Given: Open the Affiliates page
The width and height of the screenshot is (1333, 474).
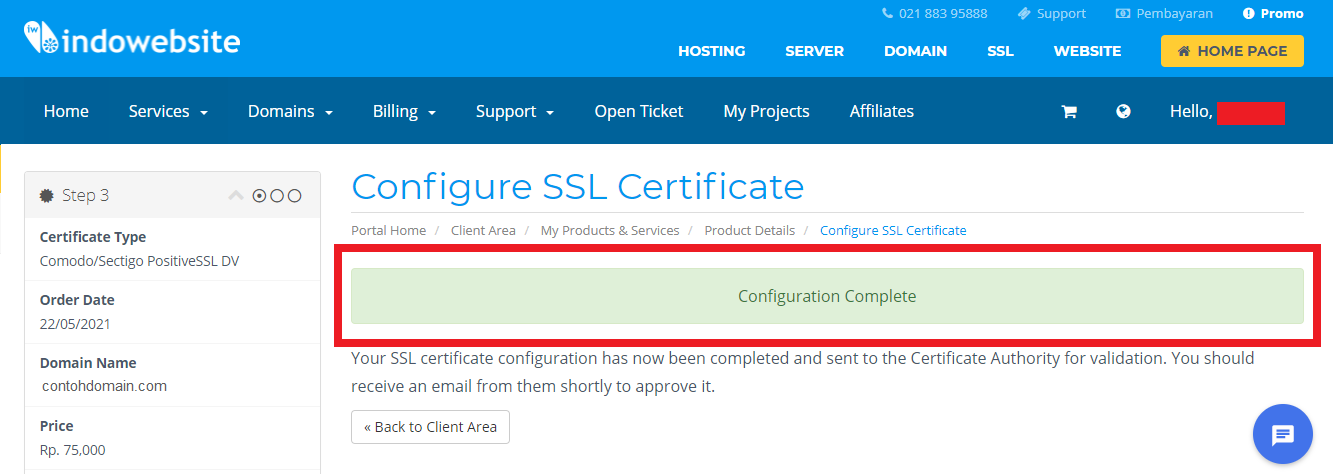Looking at the screenshot, I should [x=881, y=111].
